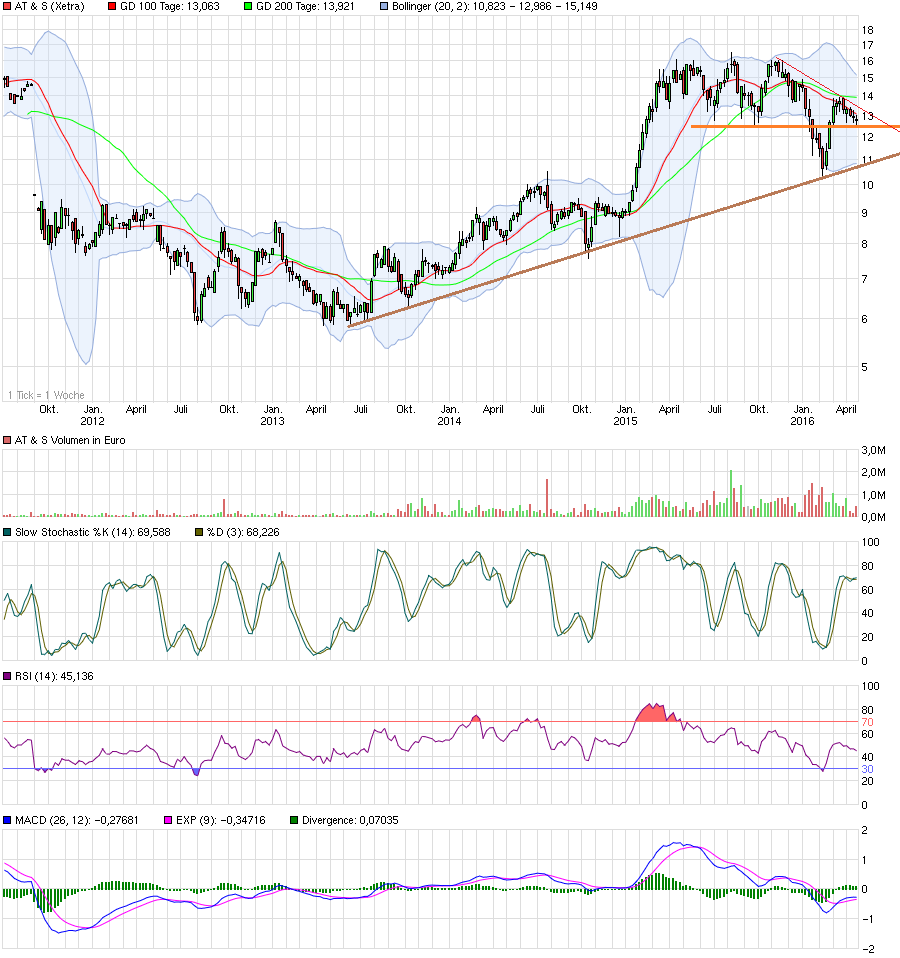
Task: Click the red GD 100 Tage indicator icon
Action: pos(110,7)
